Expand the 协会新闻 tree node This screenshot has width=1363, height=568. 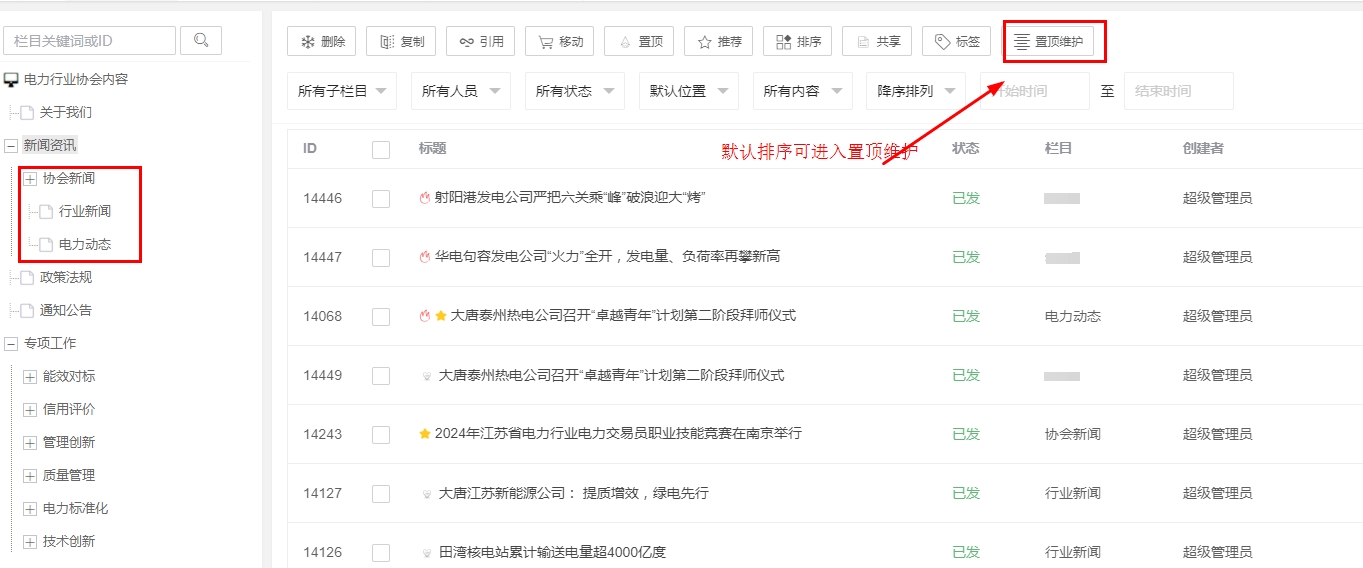tap(30, 179)
